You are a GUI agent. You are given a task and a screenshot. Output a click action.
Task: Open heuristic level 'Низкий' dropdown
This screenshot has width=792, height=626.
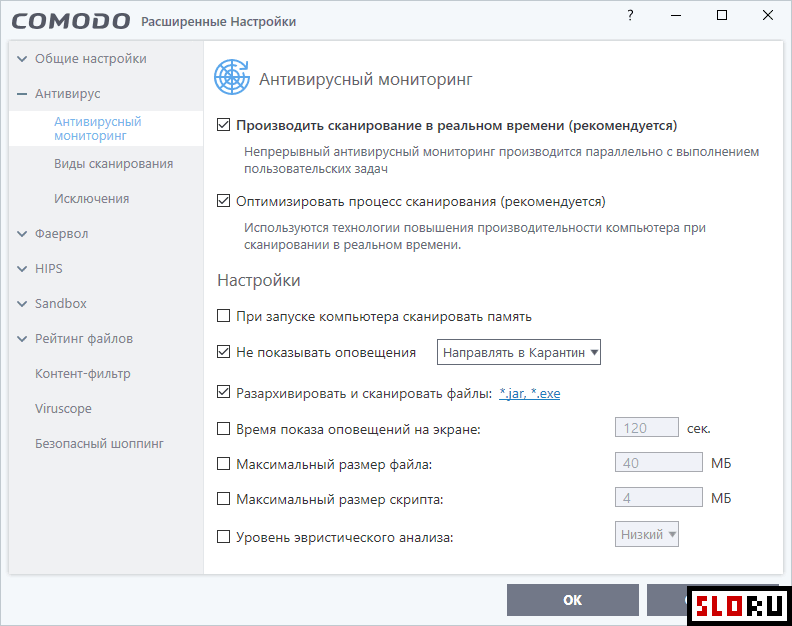click(647, 534)
